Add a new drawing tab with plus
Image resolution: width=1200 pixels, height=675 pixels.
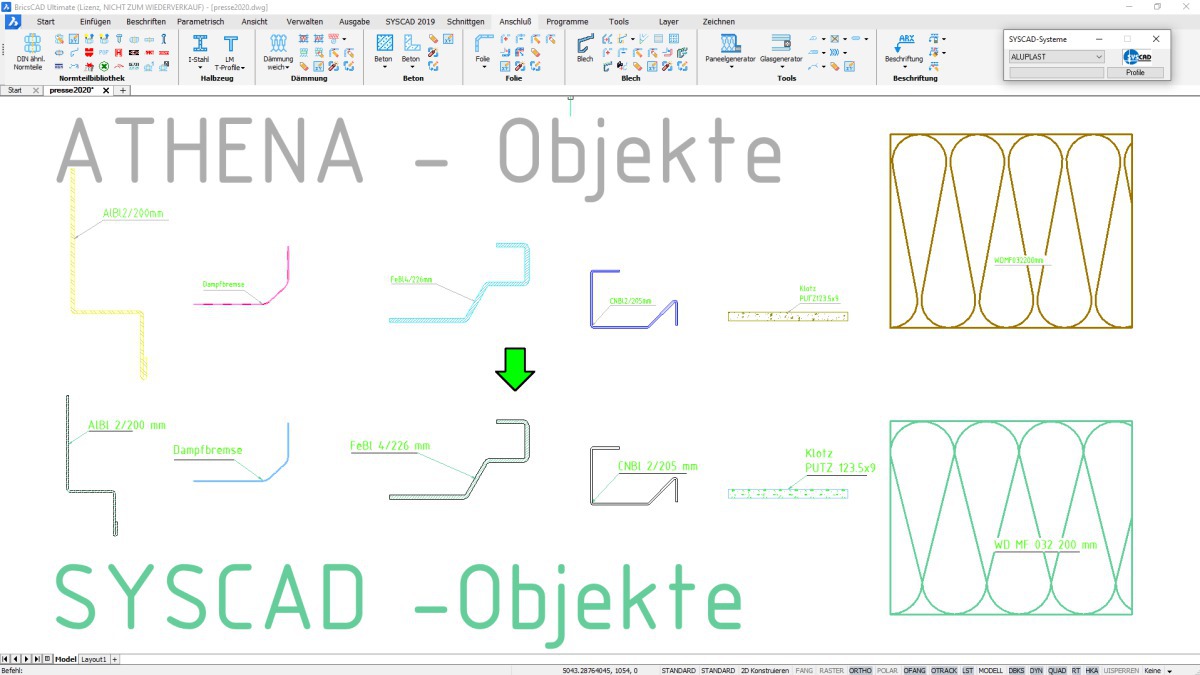123,90
